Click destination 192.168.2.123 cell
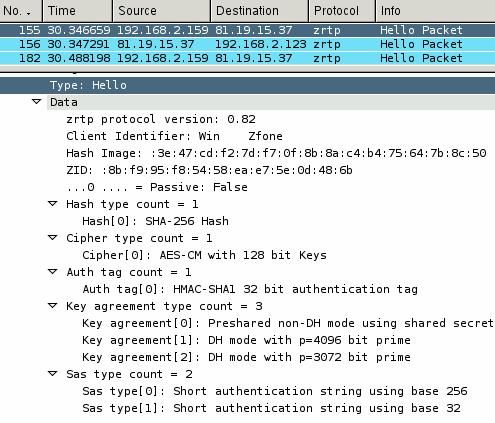This screenshot has height=423, width=495. [x=261, y=44]
